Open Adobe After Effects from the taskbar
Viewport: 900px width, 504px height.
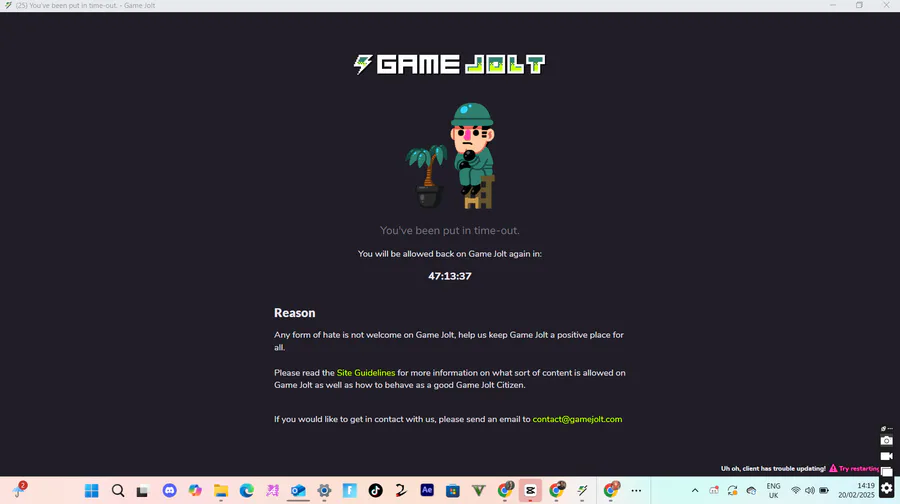427,490
